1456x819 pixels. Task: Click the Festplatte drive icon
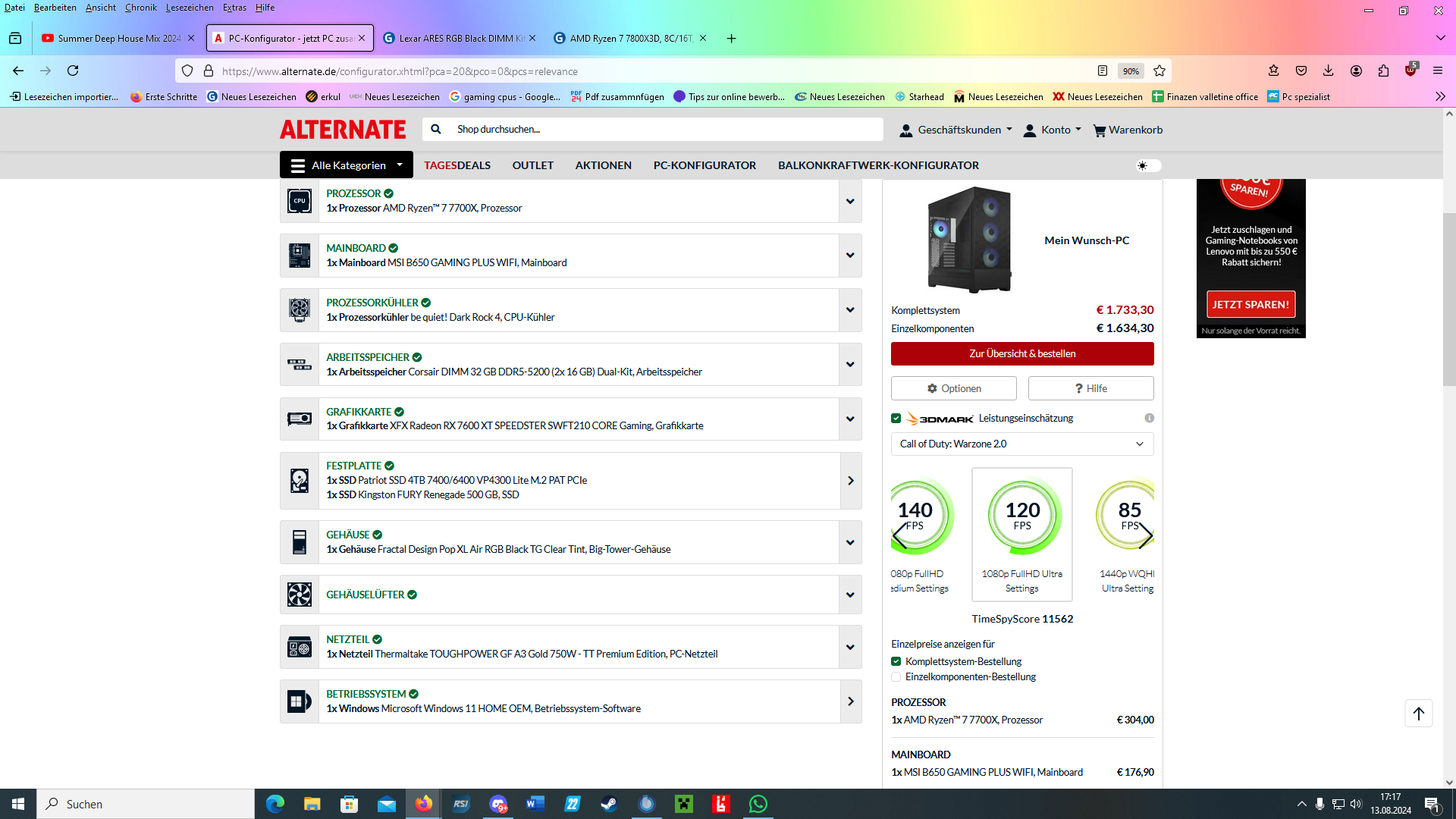[300, 481]
